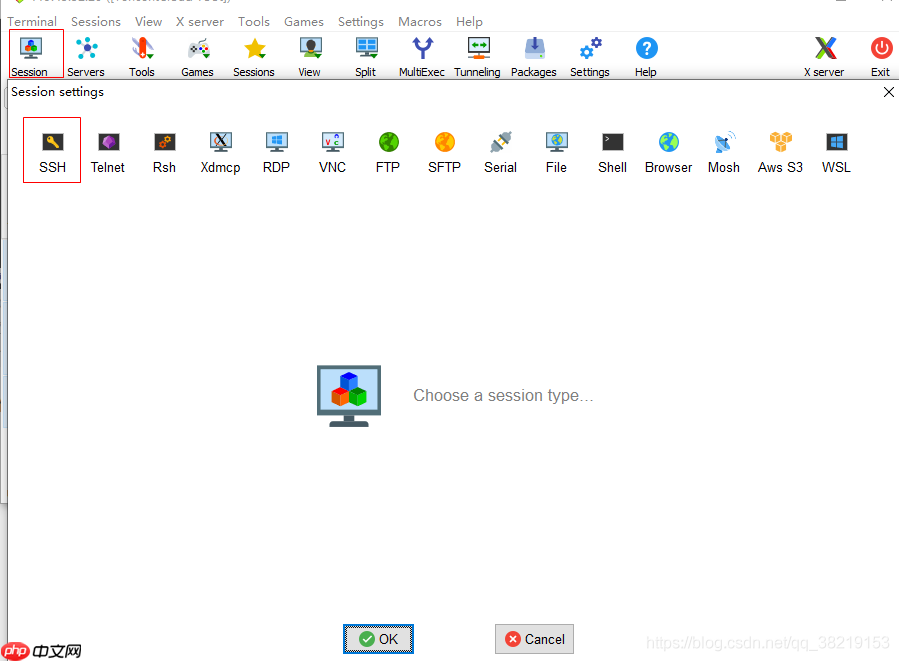Open the View menu in menu bar

(148, 22)
